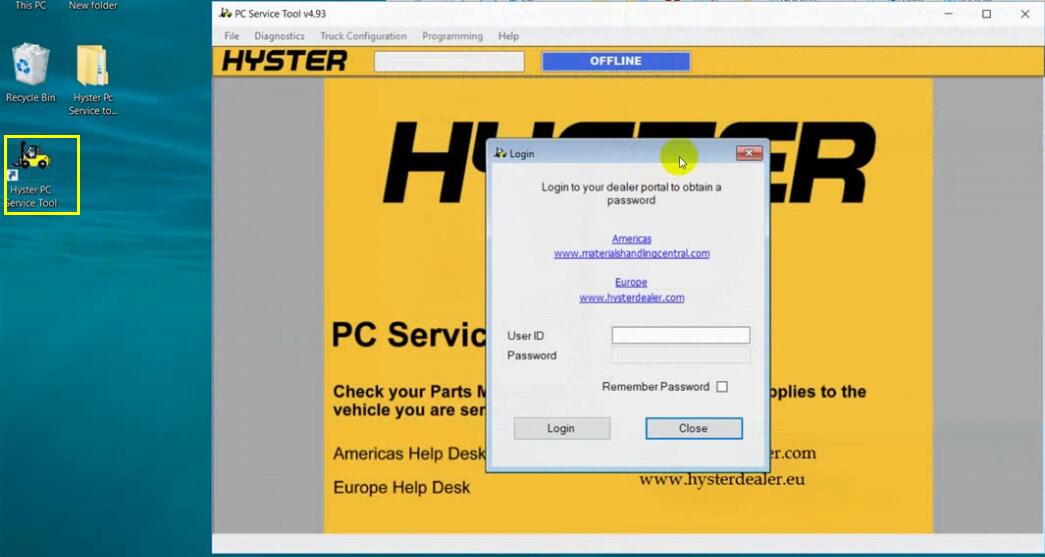Open the Americas link
1045x557 pixels.
point(632,239)
